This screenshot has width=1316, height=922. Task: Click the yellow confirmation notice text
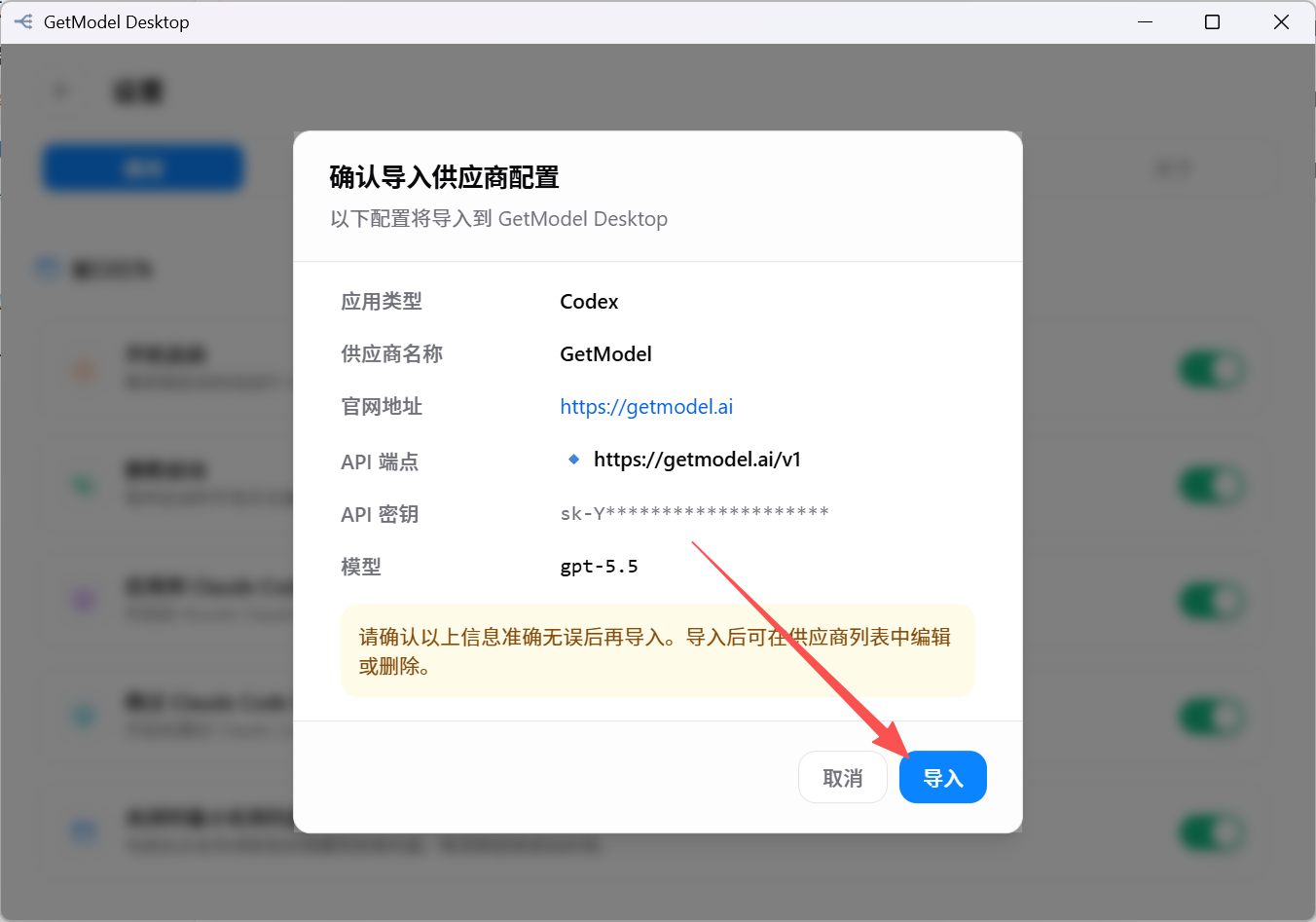(x=654, y=651)
